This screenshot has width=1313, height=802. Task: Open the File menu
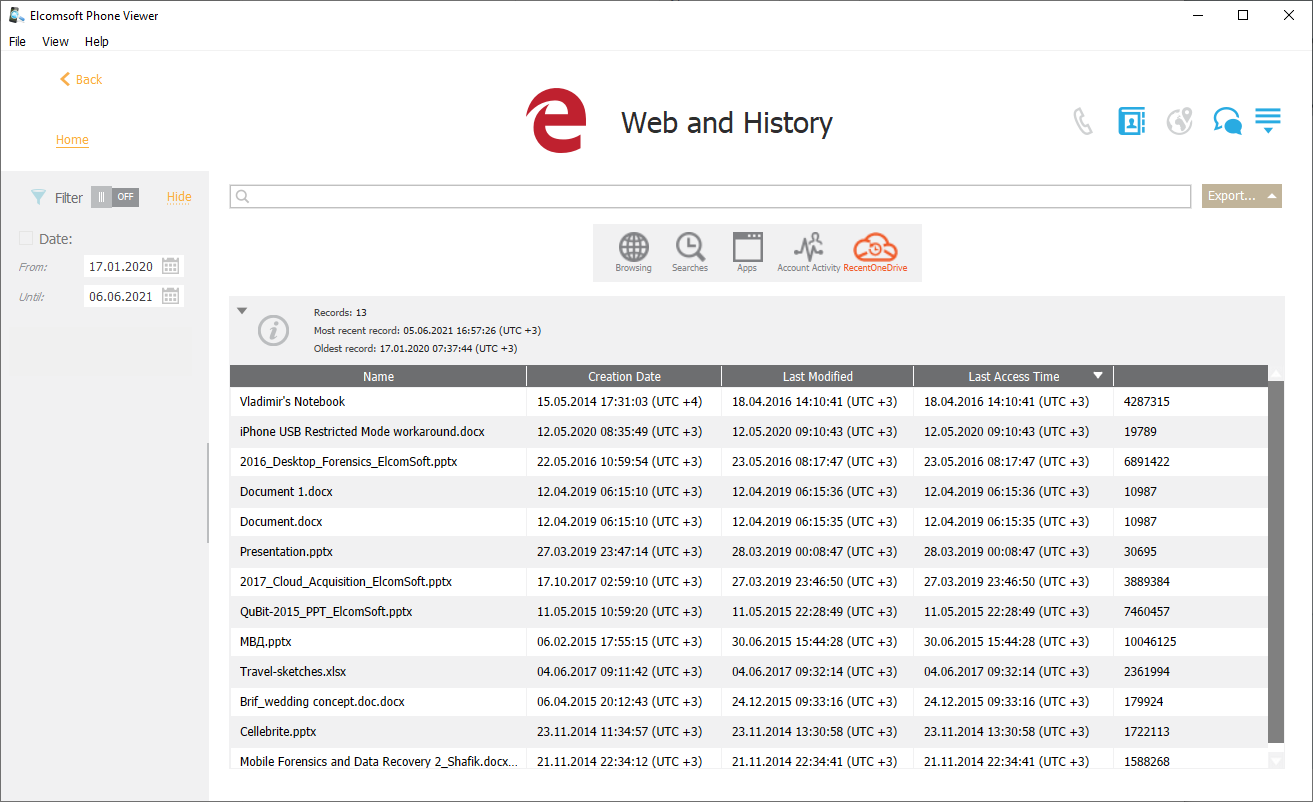(x=17, y=42)
